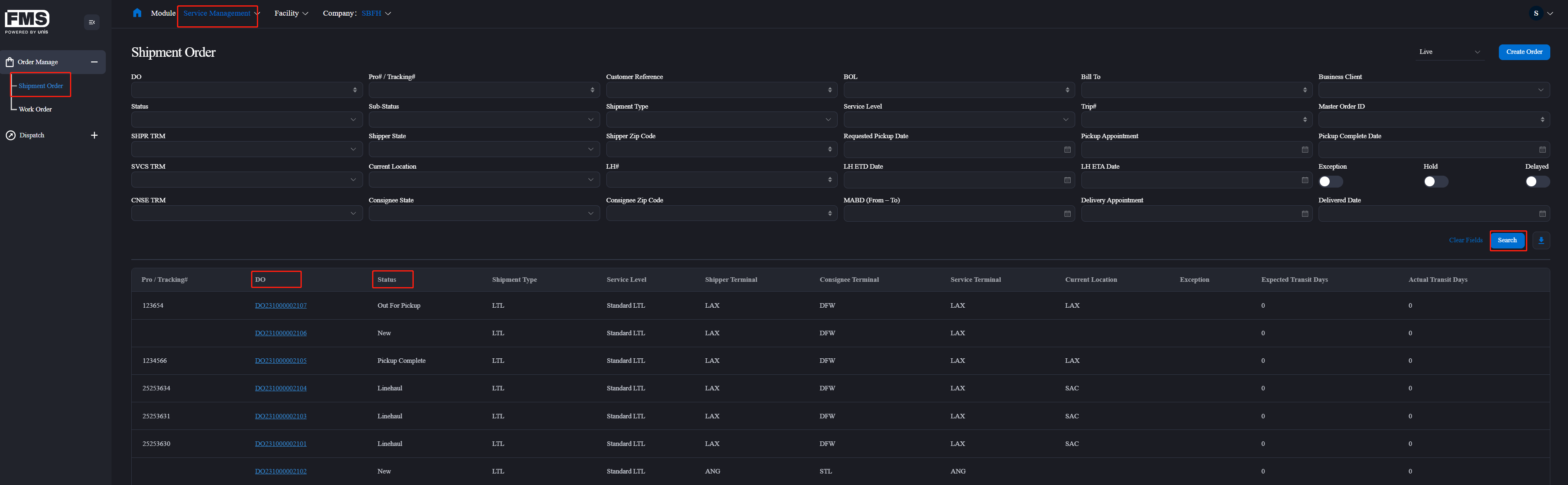Activate the Delayed toggle

[x=1536, y=181]
